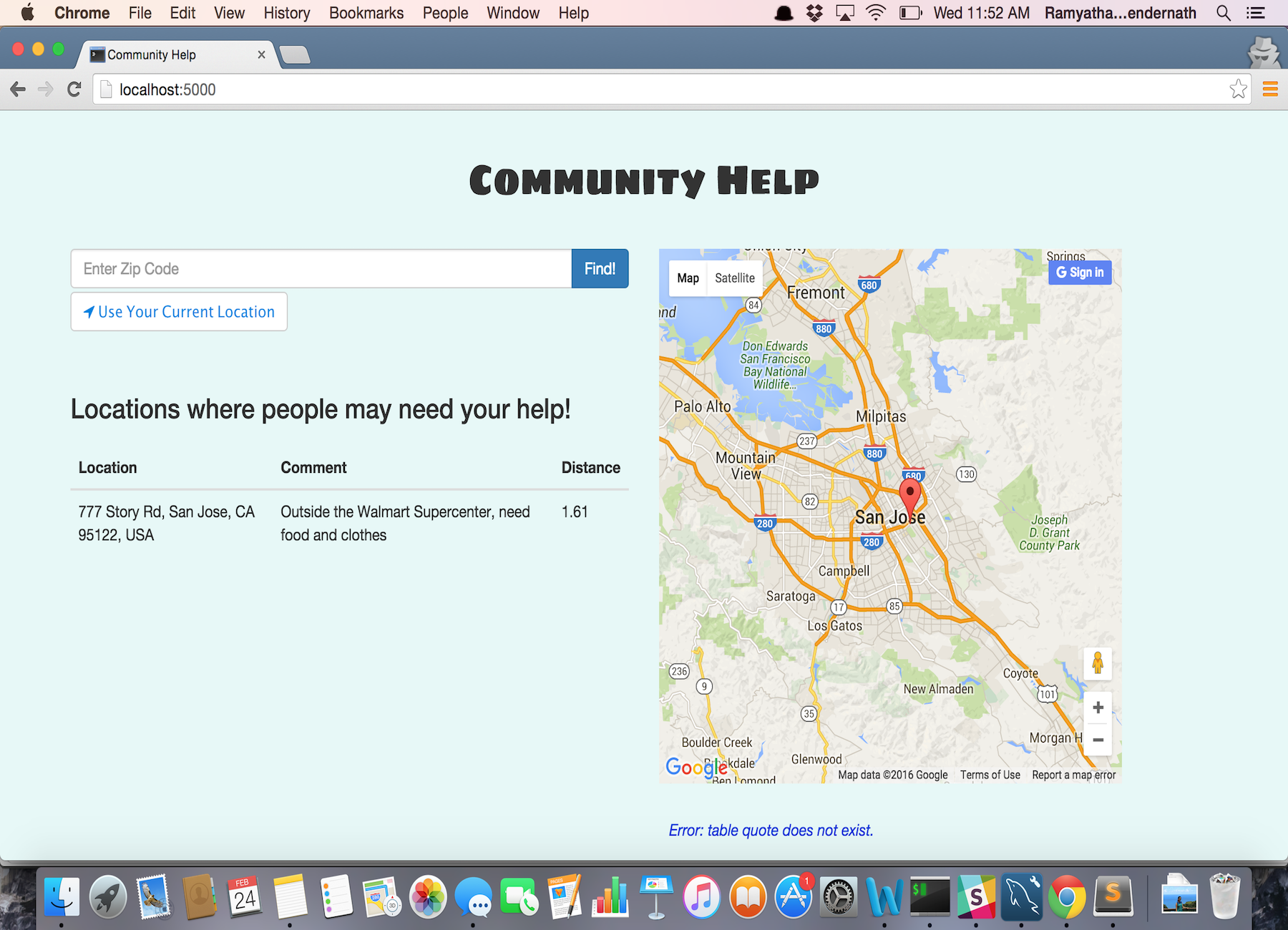Open iTunes from the dock

click(702, 896)
